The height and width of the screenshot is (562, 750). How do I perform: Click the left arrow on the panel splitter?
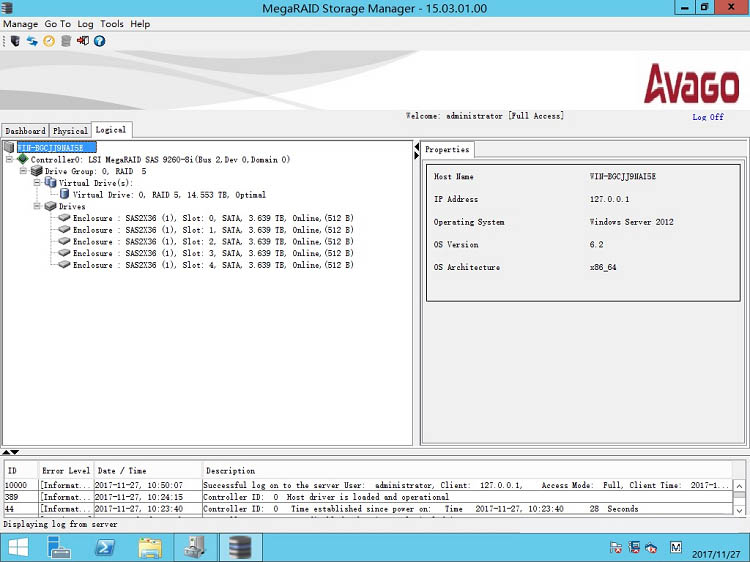point(417,146)
